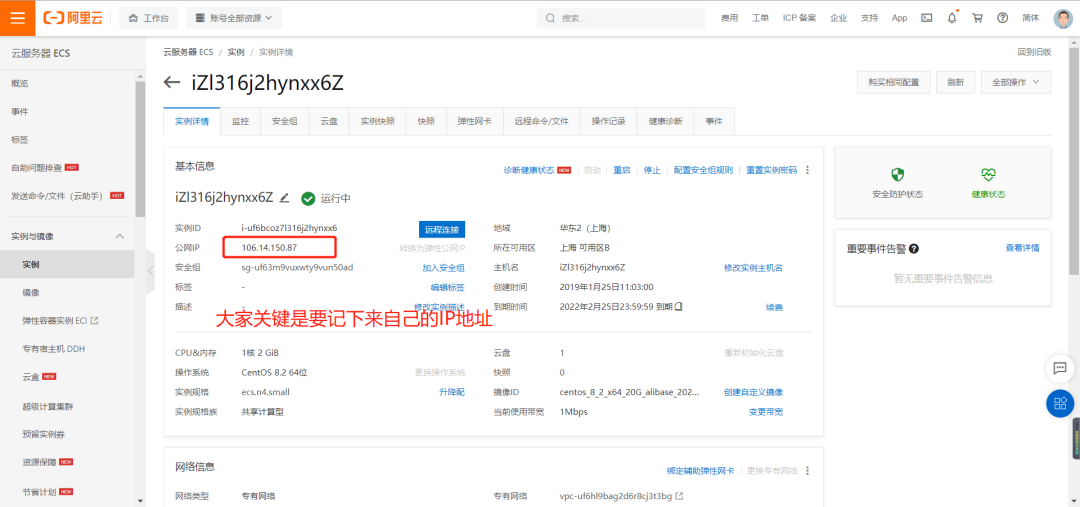The width and height of the screenshot is (1080, 507).
Task: Open 网络信息 more options kebab icon
Action: [808, 471]
